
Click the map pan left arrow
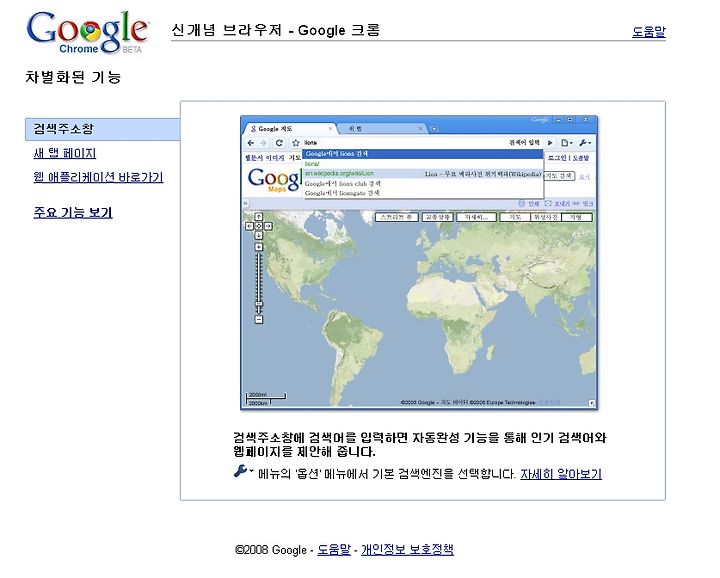(x=249, y=226)
